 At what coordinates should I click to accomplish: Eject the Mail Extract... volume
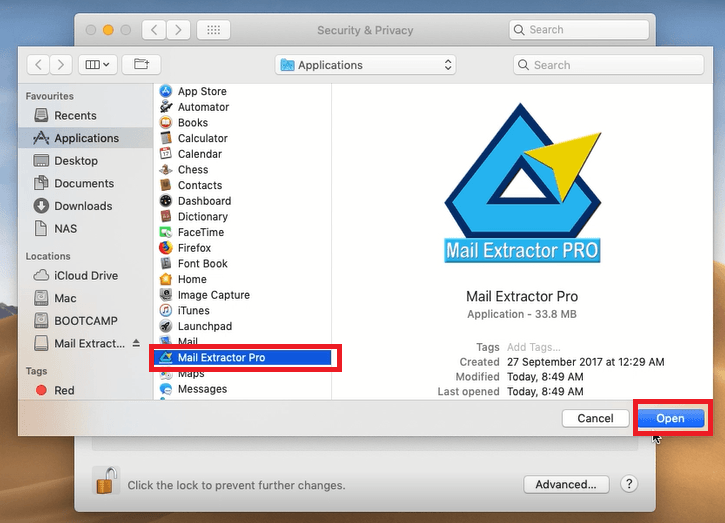[136, 343]
